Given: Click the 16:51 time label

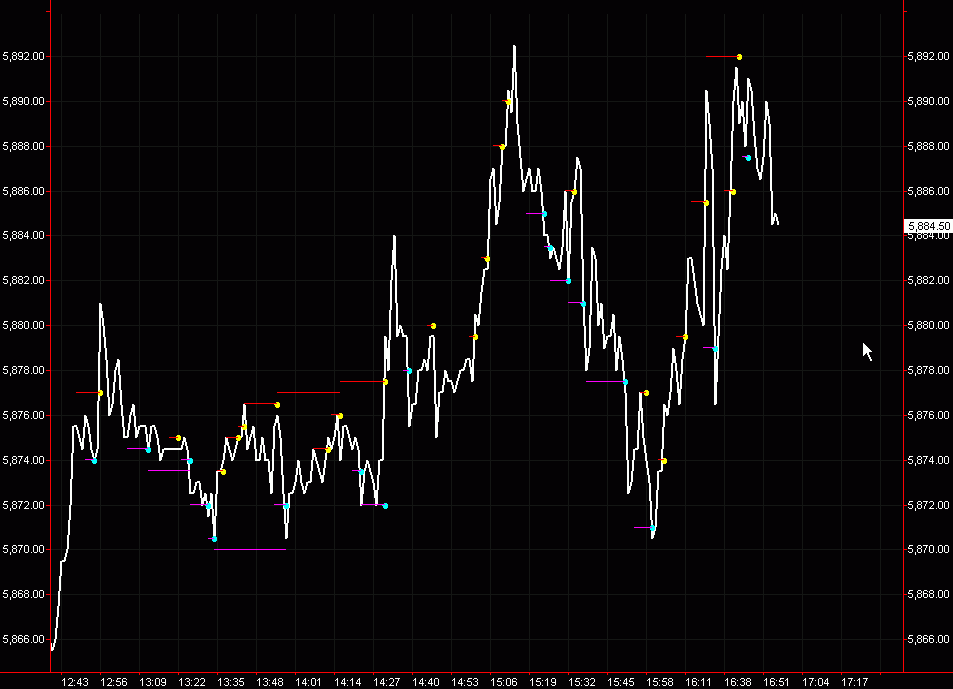Looking at the screenshot, I should click(x=777, y=682).
